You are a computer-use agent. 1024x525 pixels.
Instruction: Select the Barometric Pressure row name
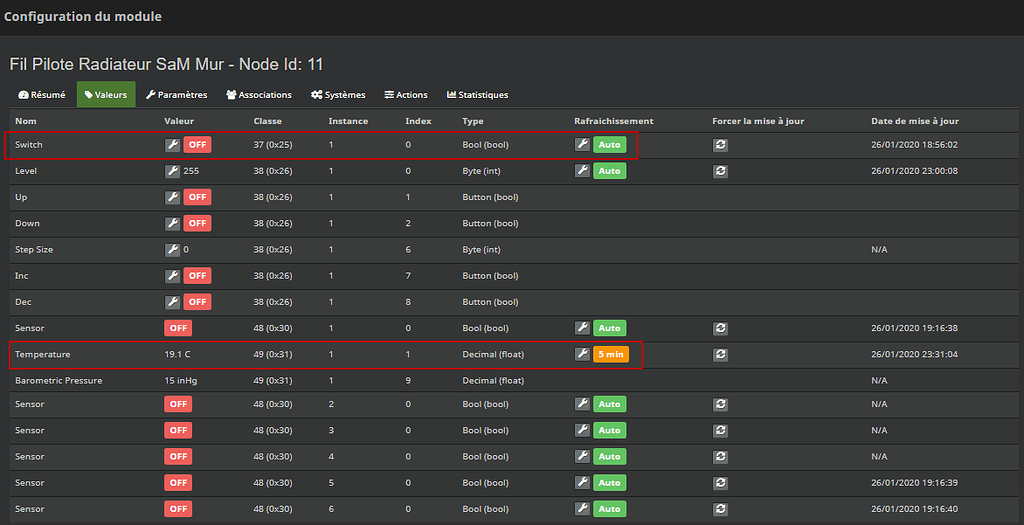pyautogui.click(x=59, y=380)
